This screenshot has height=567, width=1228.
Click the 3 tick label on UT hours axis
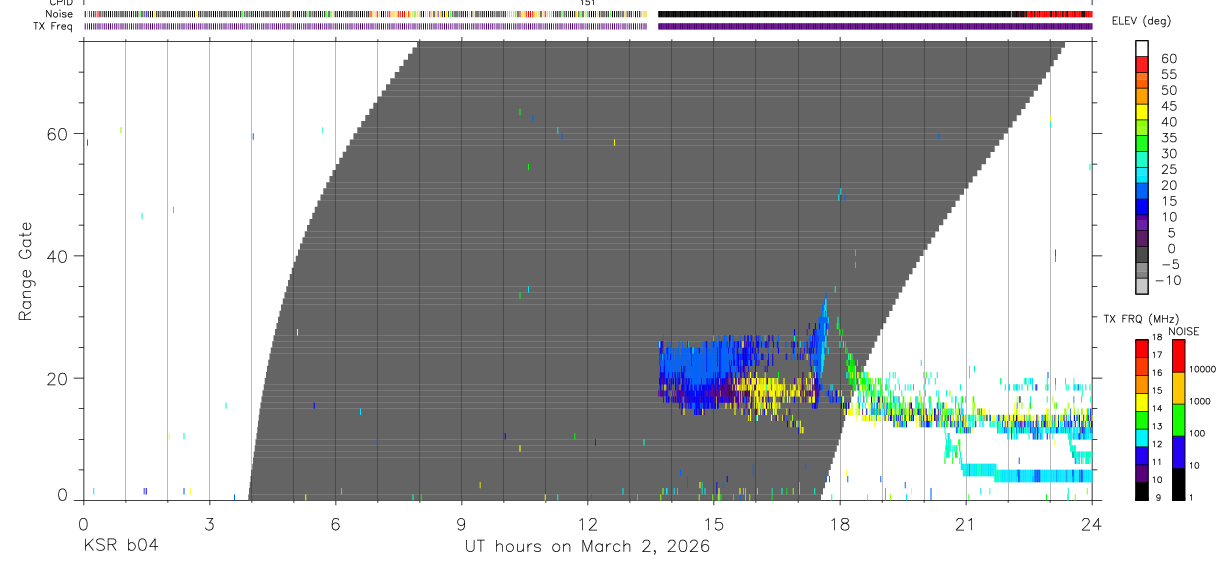pyautogui.click(x=209, y=524)
